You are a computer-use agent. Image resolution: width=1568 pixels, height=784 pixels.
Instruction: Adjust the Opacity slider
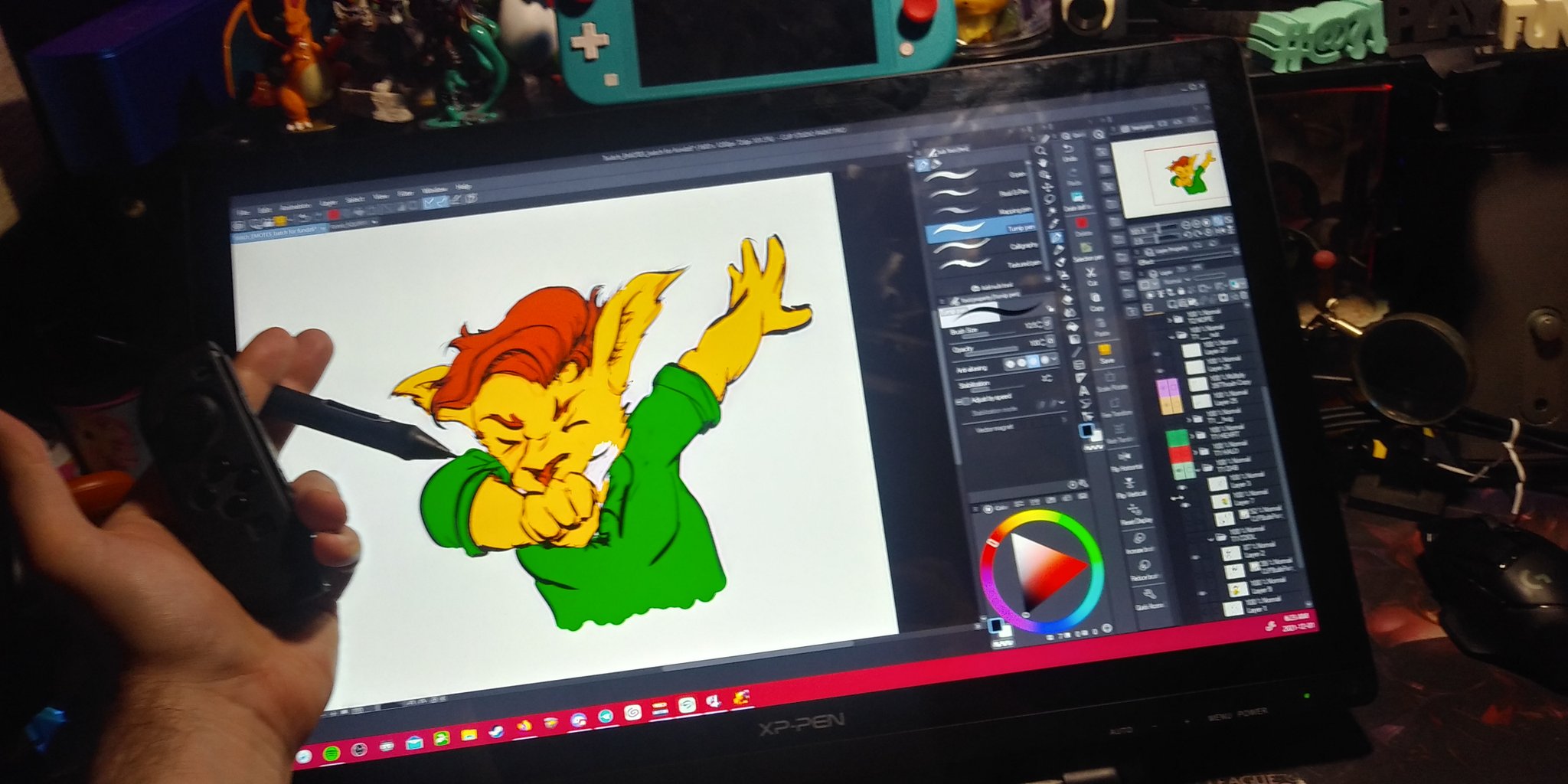point(990,354)
